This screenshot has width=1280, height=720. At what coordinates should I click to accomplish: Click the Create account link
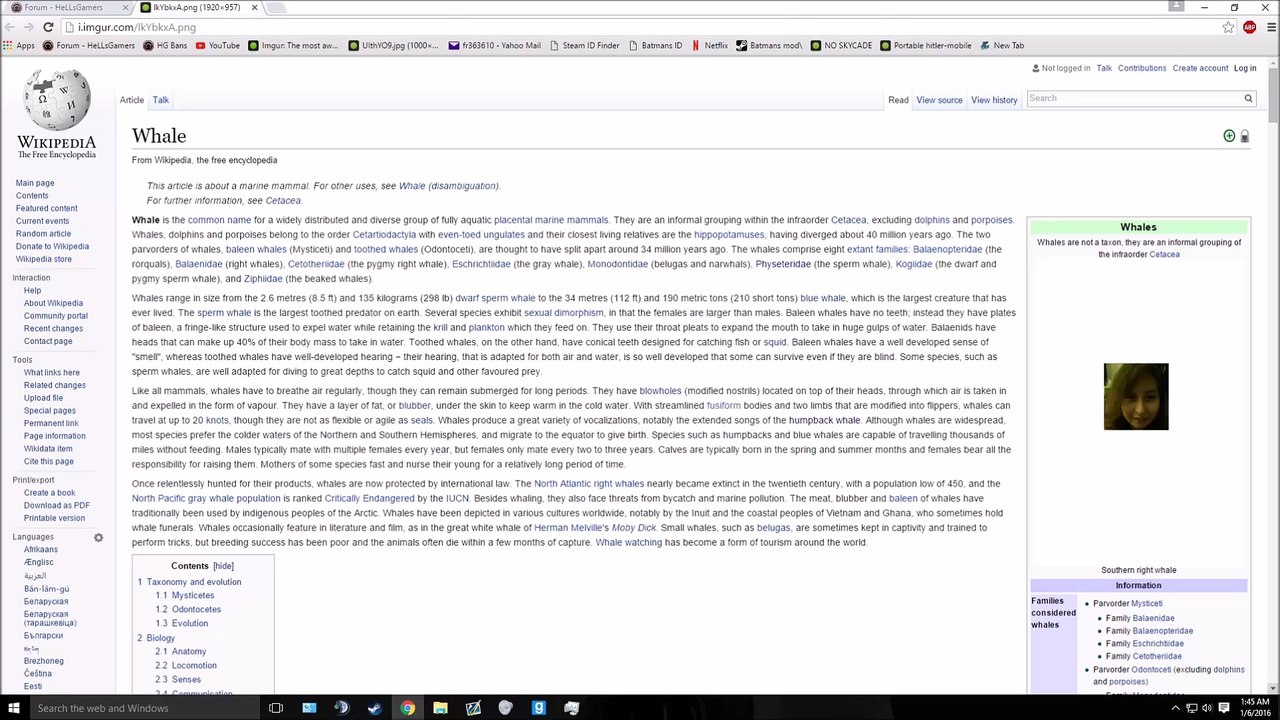click(x=1200, y=68)
